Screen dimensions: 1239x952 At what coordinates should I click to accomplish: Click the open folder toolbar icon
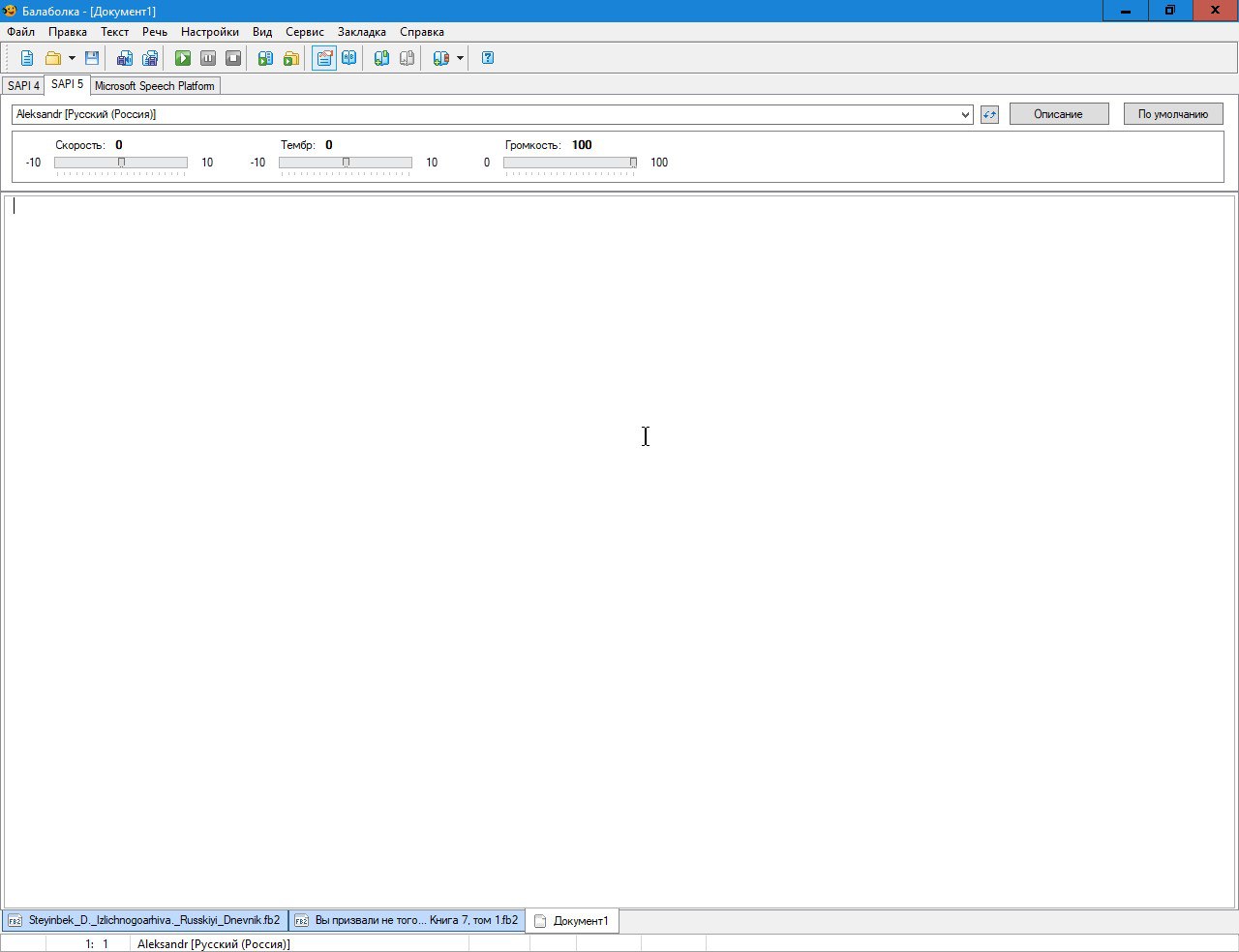53,58
